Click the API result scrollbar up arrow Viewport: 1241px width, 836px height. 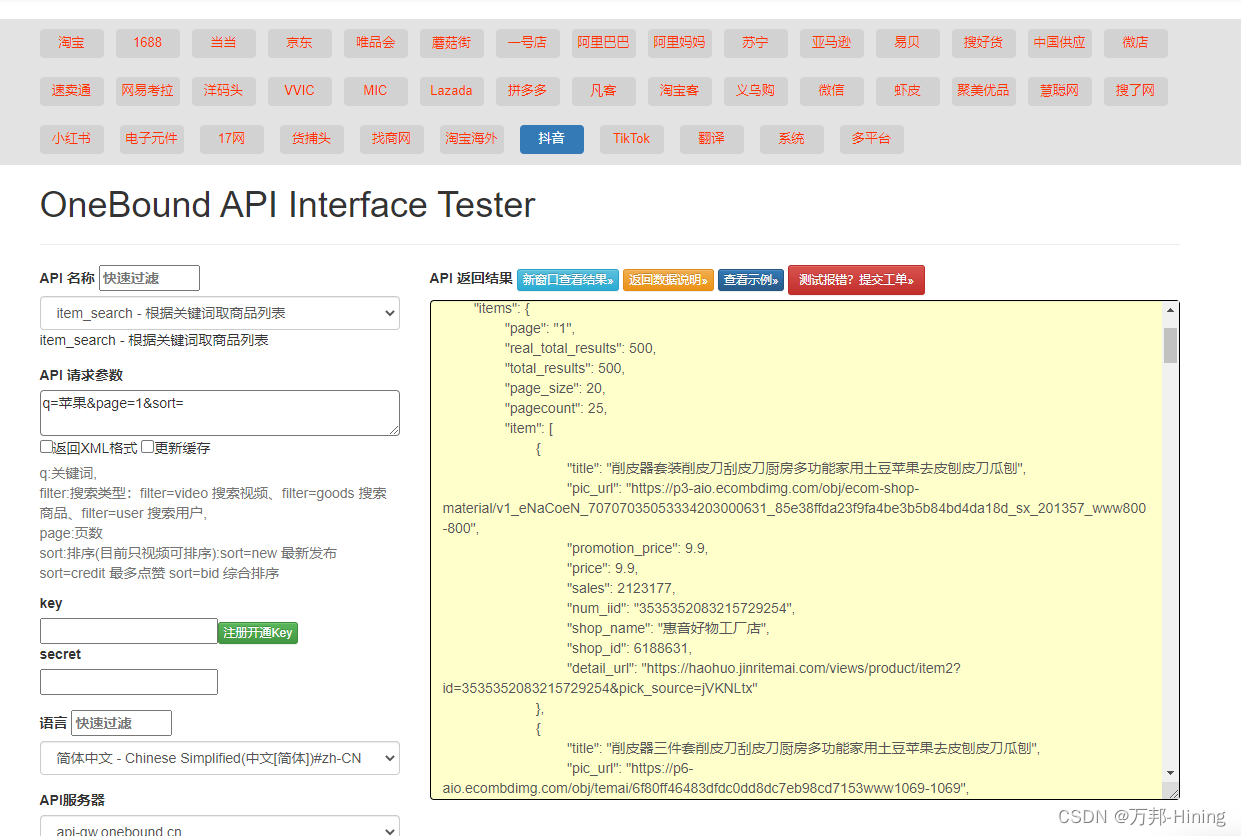click(x=1170, y=310)
